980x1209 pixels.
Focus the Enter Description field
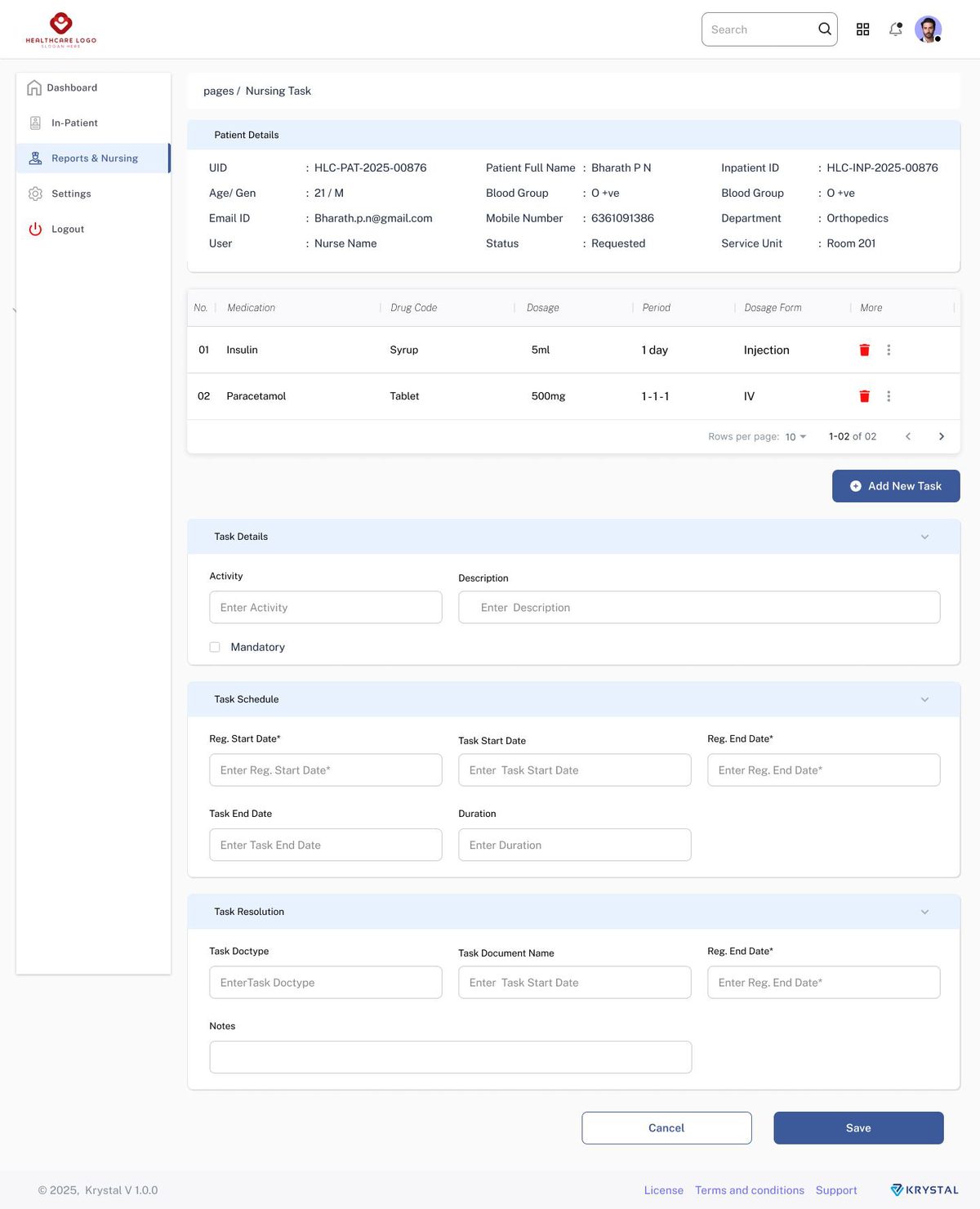pyautogui.click(x=699, y=608)
